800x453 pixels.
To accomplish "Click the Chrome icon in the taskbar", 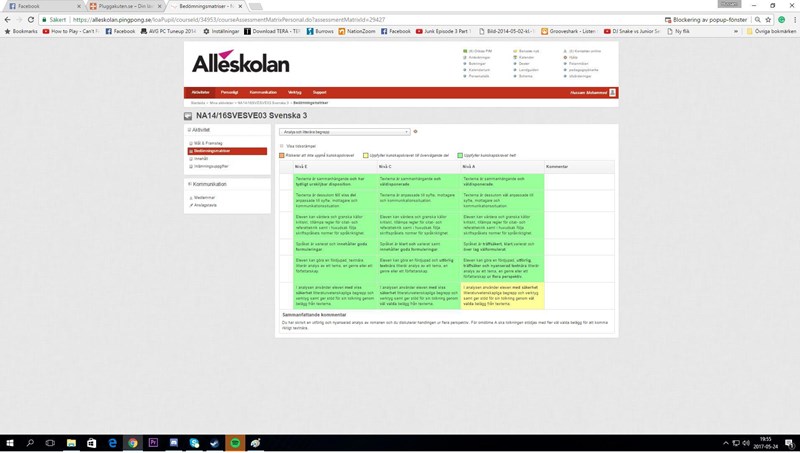I will (x=132, y=442).
